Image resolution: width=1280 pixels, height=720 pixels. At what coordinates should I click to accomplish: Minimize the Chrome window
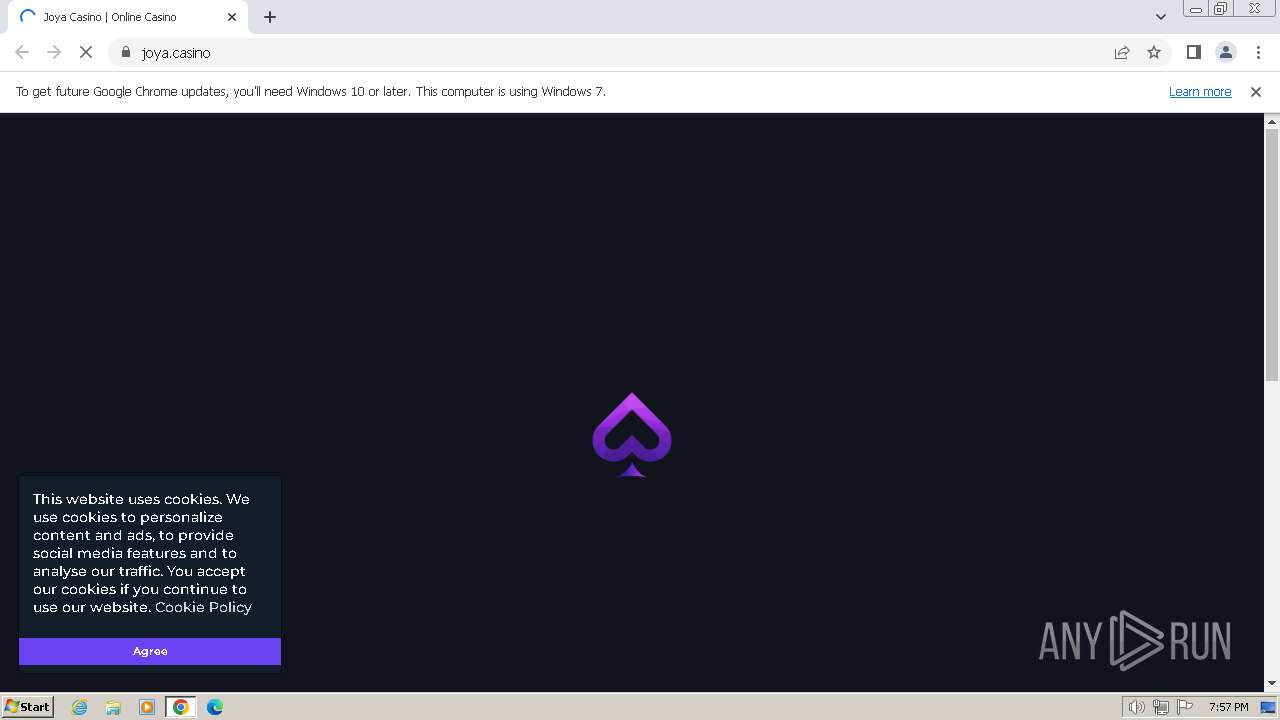coord(1195,9)
